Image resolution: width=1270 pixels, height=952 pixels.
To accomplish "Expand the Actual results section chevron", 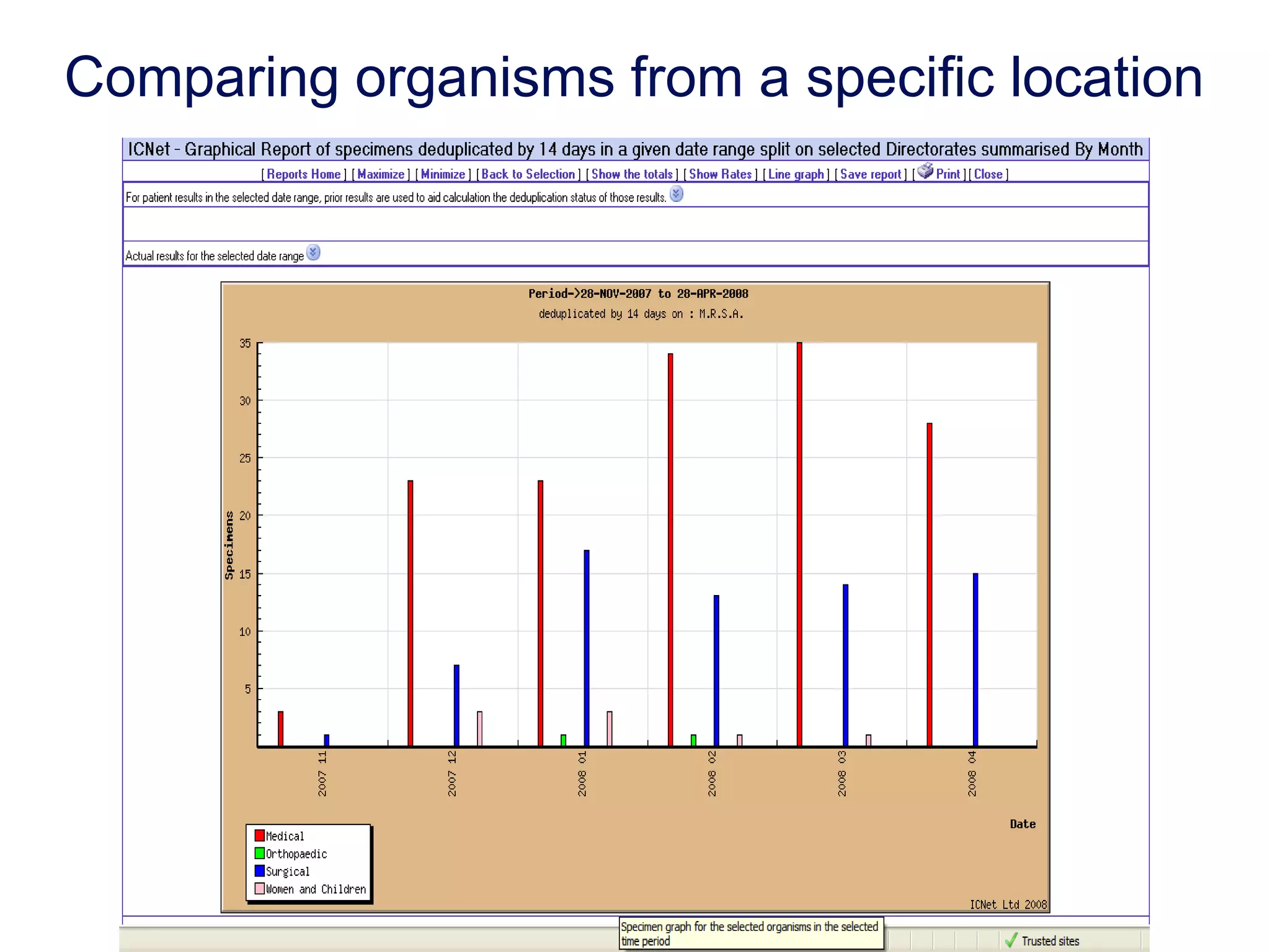I will coord(314,252).
